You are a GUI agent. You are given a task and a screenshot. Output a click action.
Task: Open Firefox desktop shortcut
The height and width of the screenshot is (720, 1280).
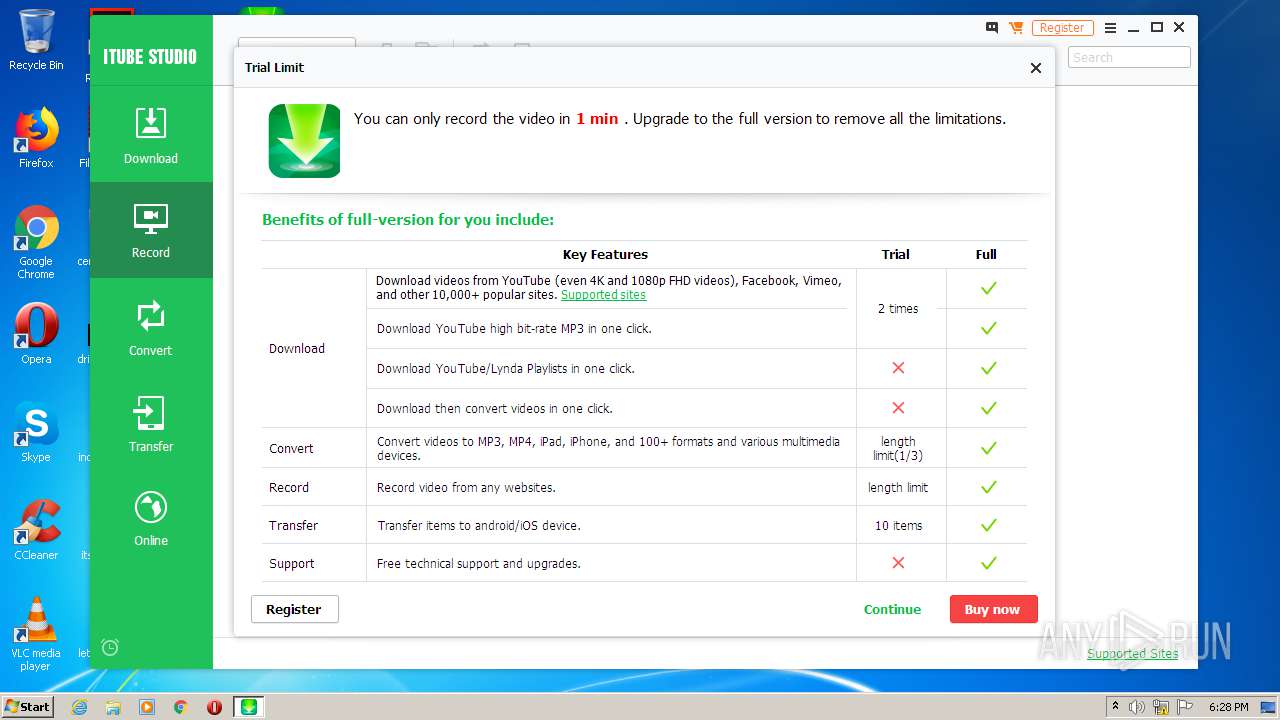click(36, 138)
